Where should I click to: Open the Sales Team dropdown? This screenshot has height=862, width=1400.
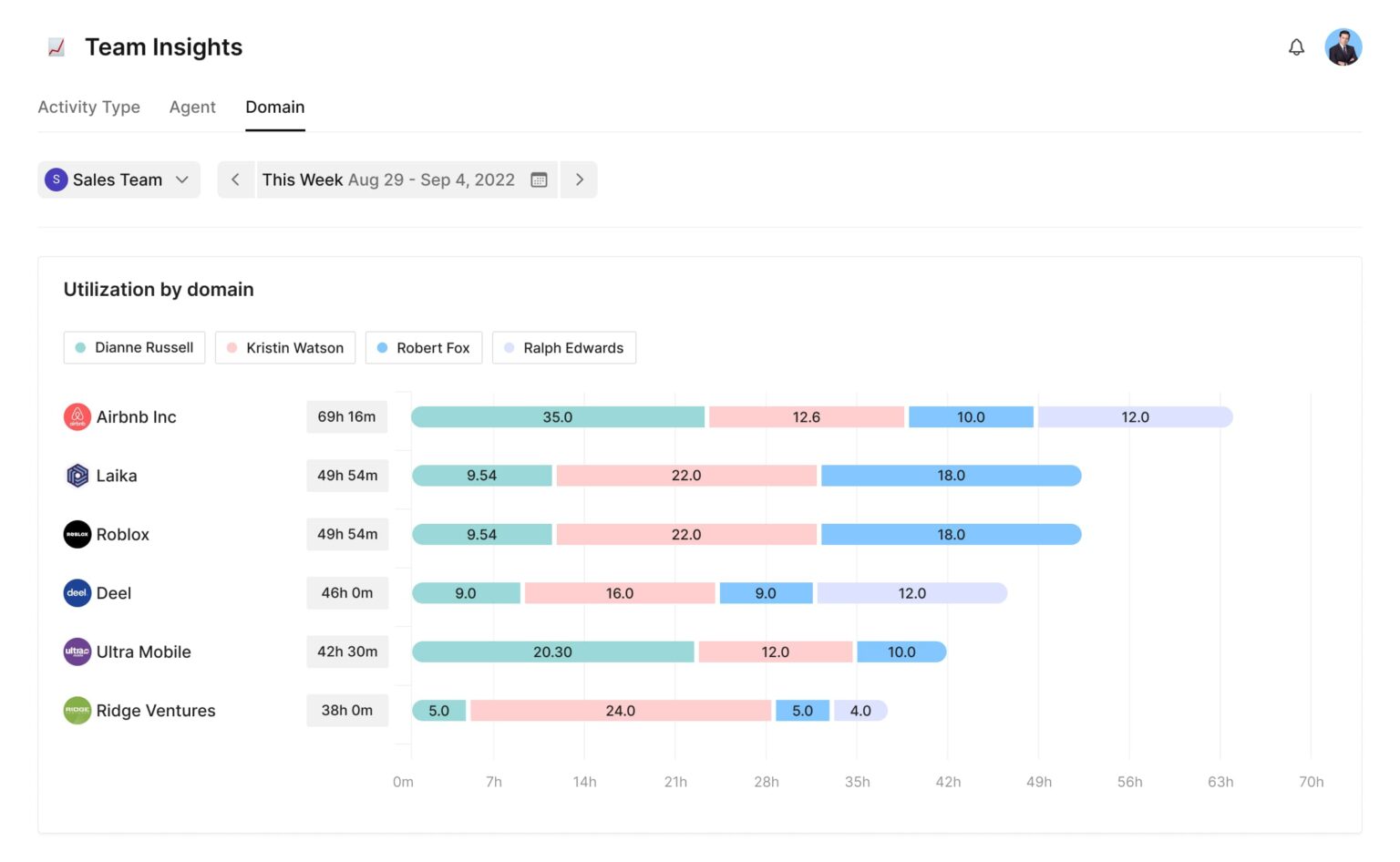click(119, 180)
